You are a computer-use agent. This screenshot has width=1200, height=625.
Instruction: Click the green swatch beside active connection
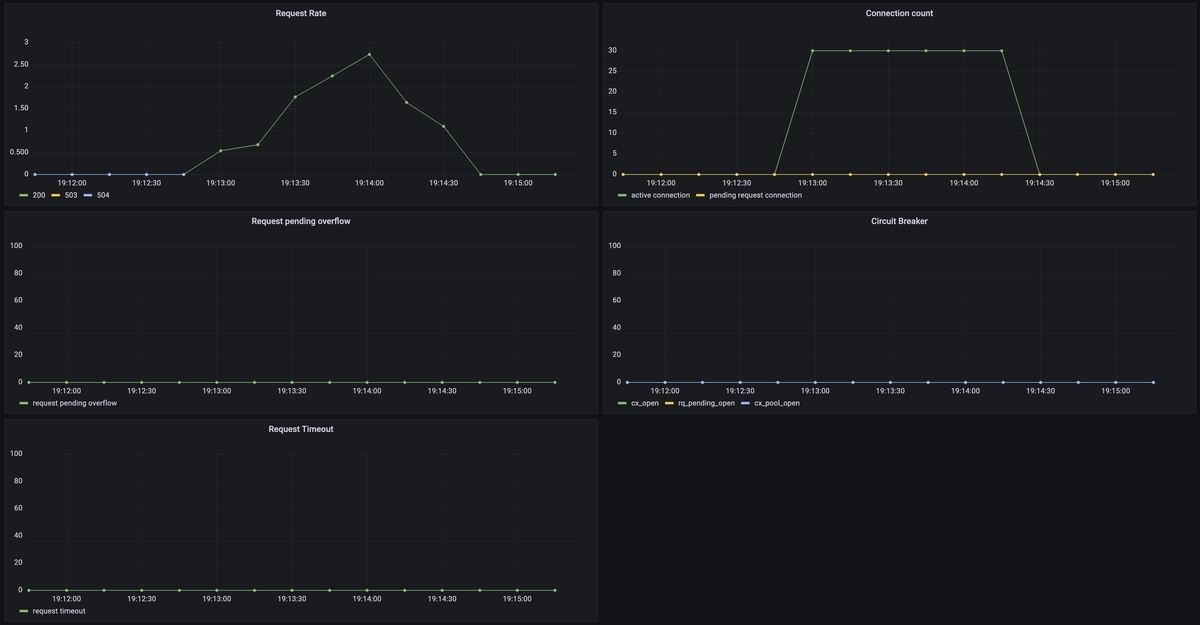622,195
